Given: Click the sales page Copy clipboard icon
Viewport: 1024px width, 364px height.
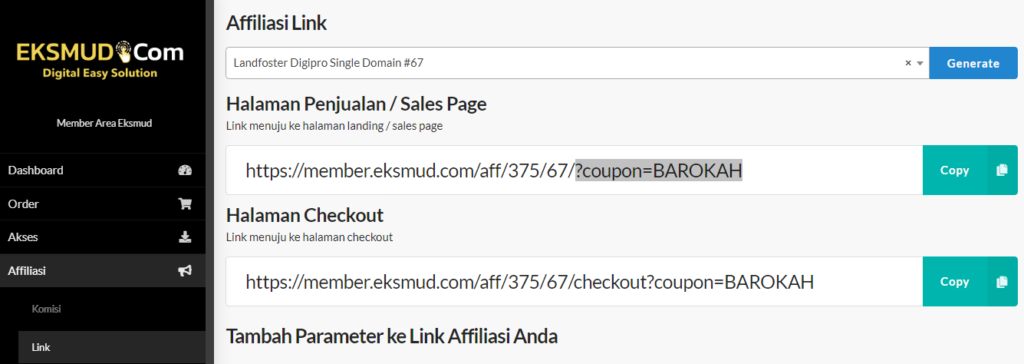Looking at the screenshot, I should pos(1002,170).
